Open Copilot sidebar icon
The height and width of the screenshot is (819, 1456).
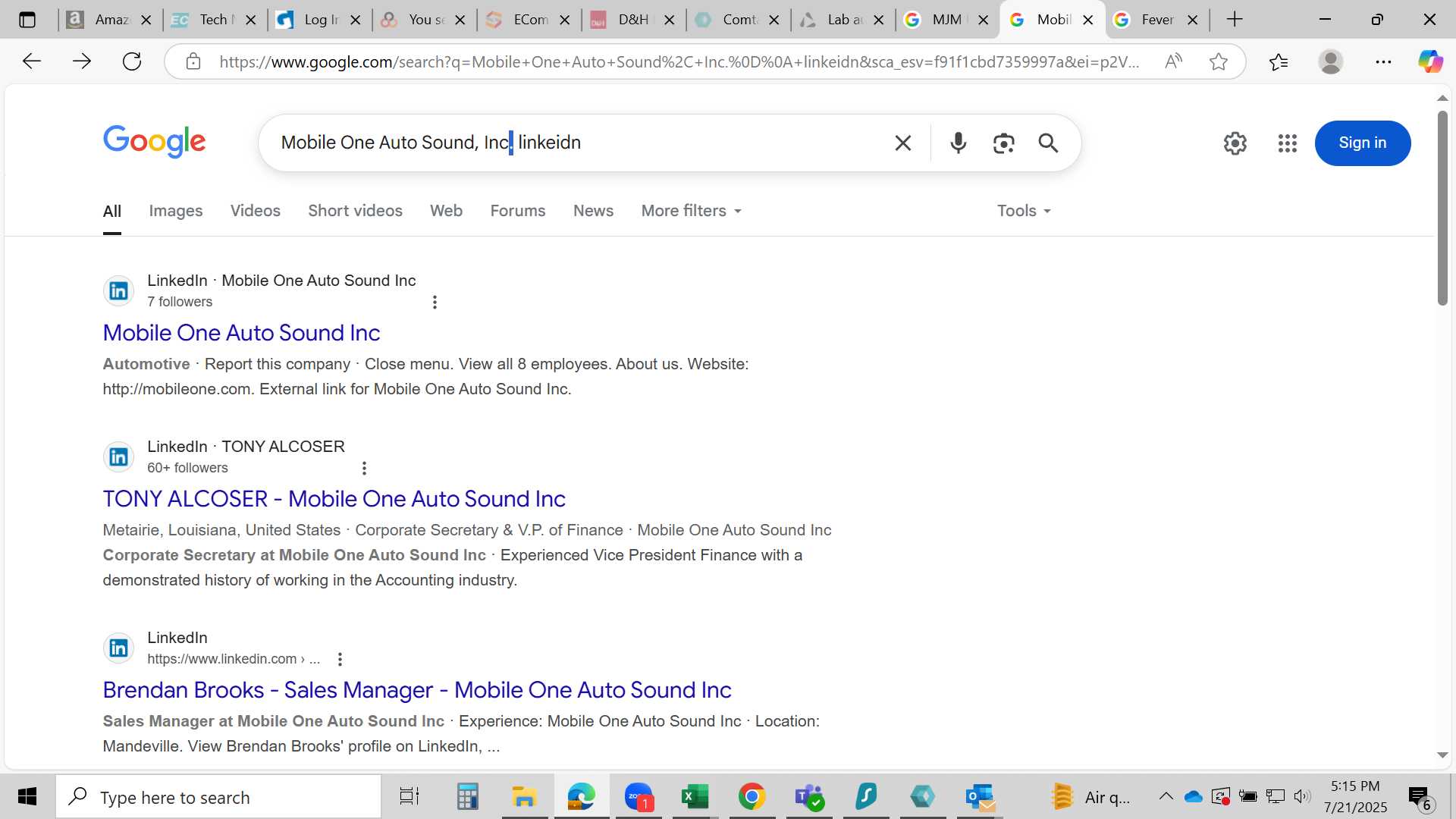(x=1430, y=61)
